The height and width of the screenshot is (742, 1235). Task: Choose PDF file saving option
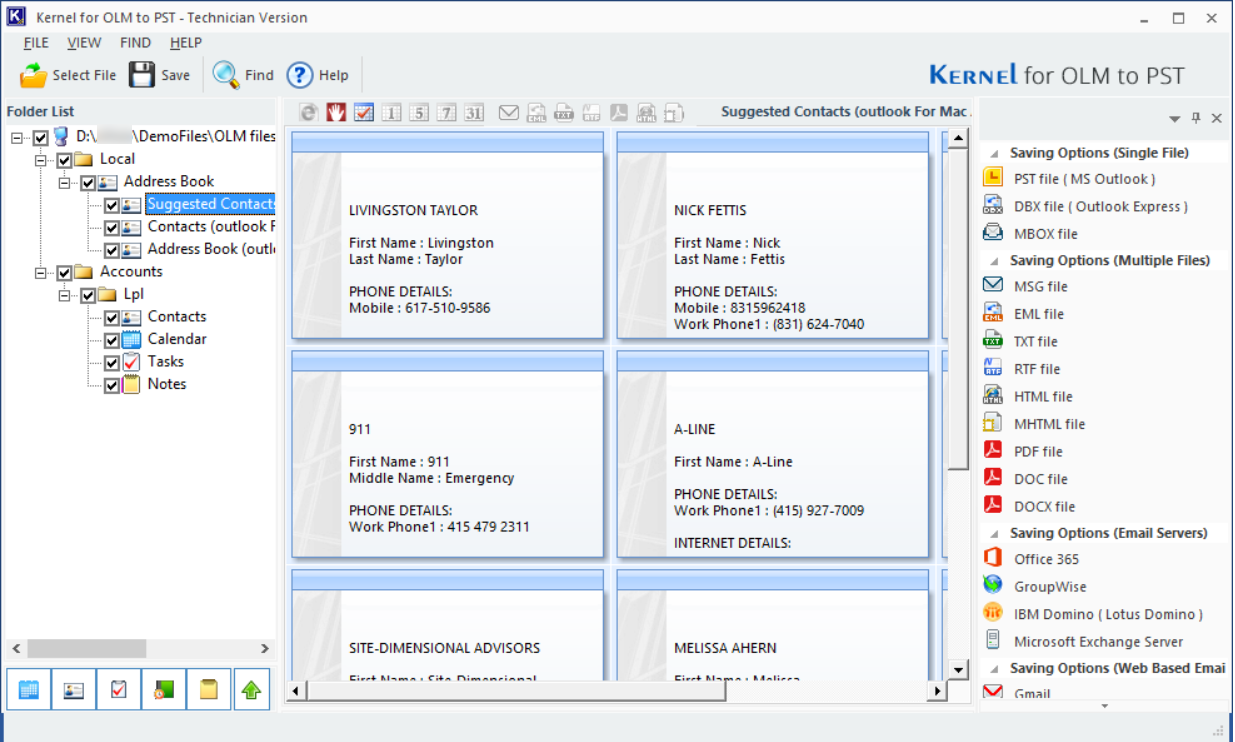point(1038,452)
